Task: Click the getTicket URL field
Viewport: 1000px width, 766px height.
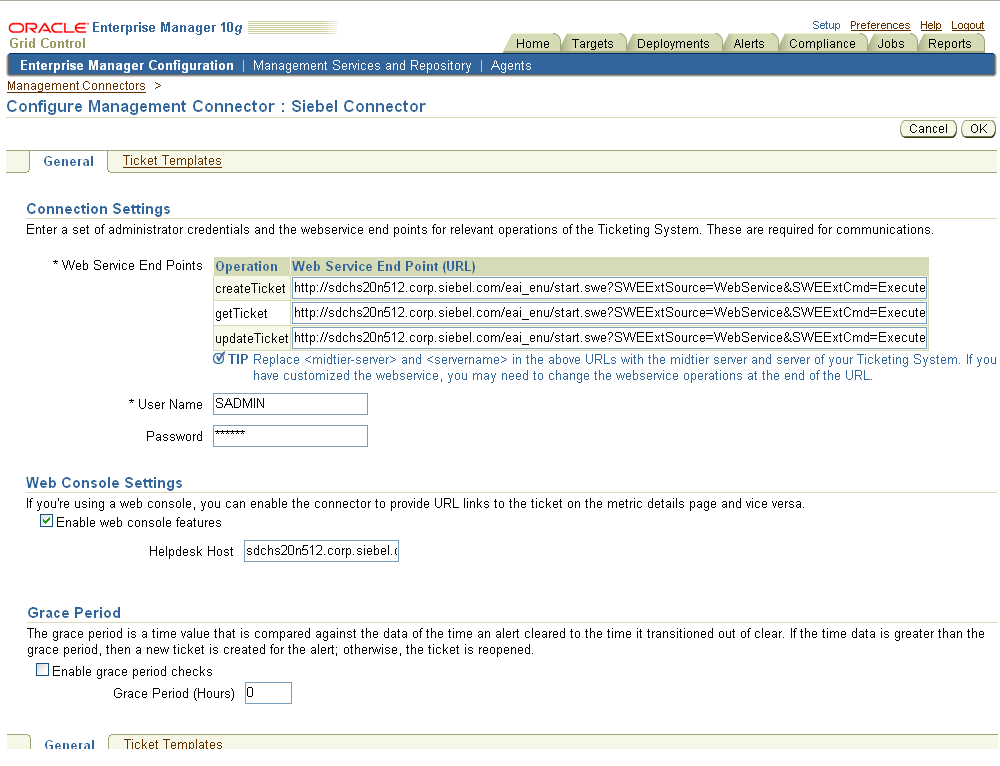Action: coord(609,313)
